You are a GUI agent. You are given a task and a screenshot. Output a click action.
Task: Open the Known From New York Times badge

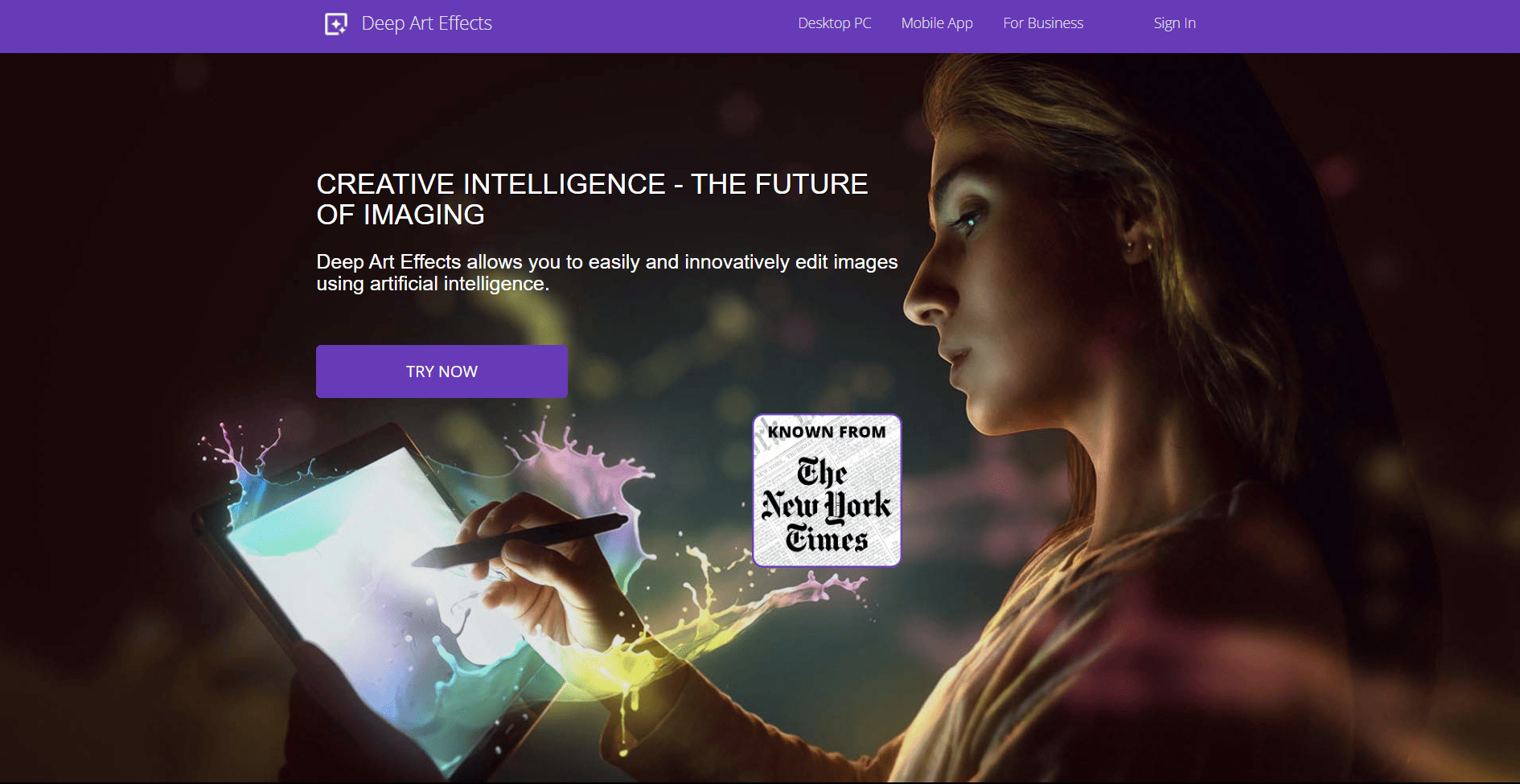[827, 491]
